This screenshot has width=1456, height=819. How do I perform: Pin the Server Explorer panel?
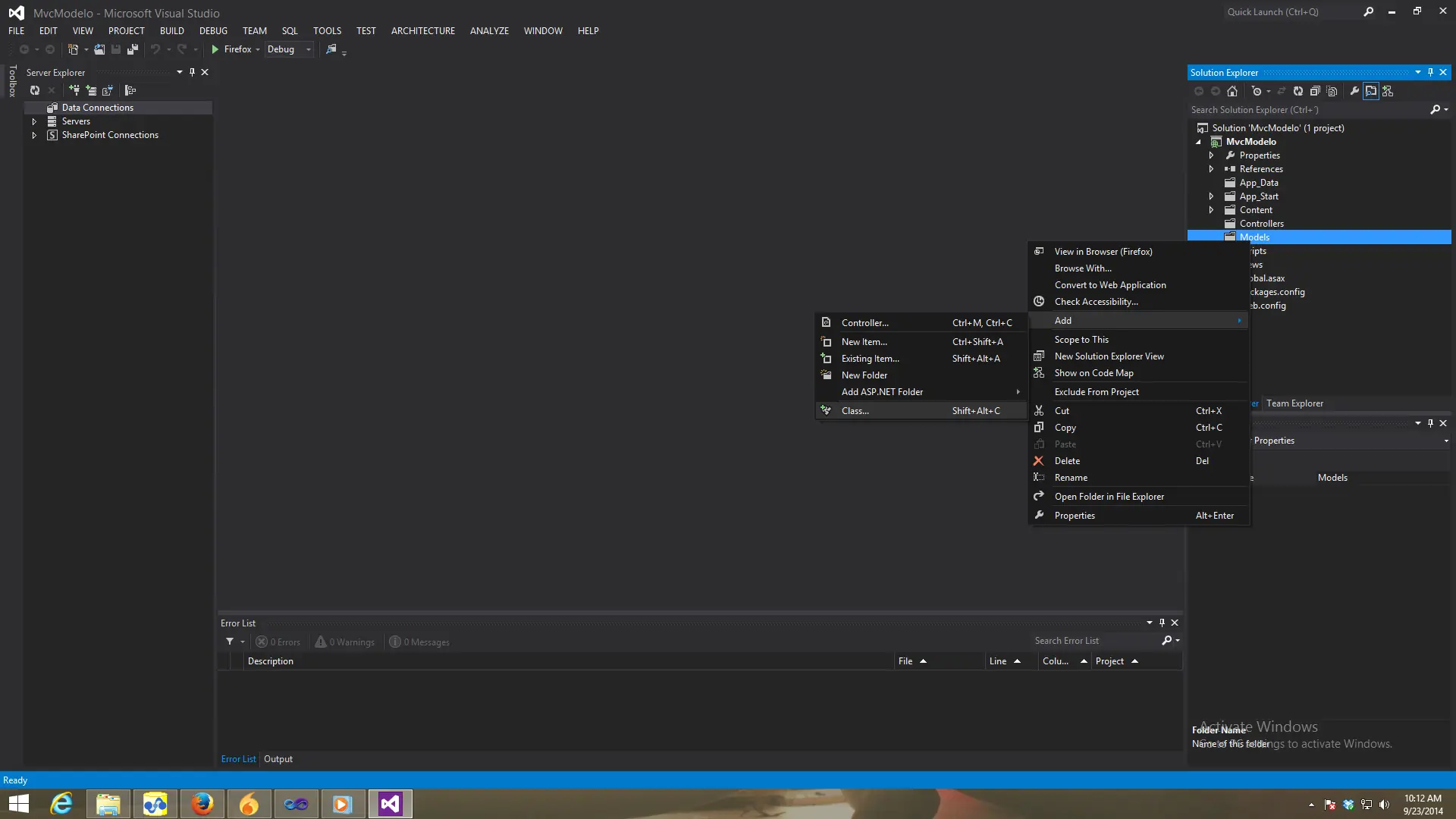coord(192,72)
